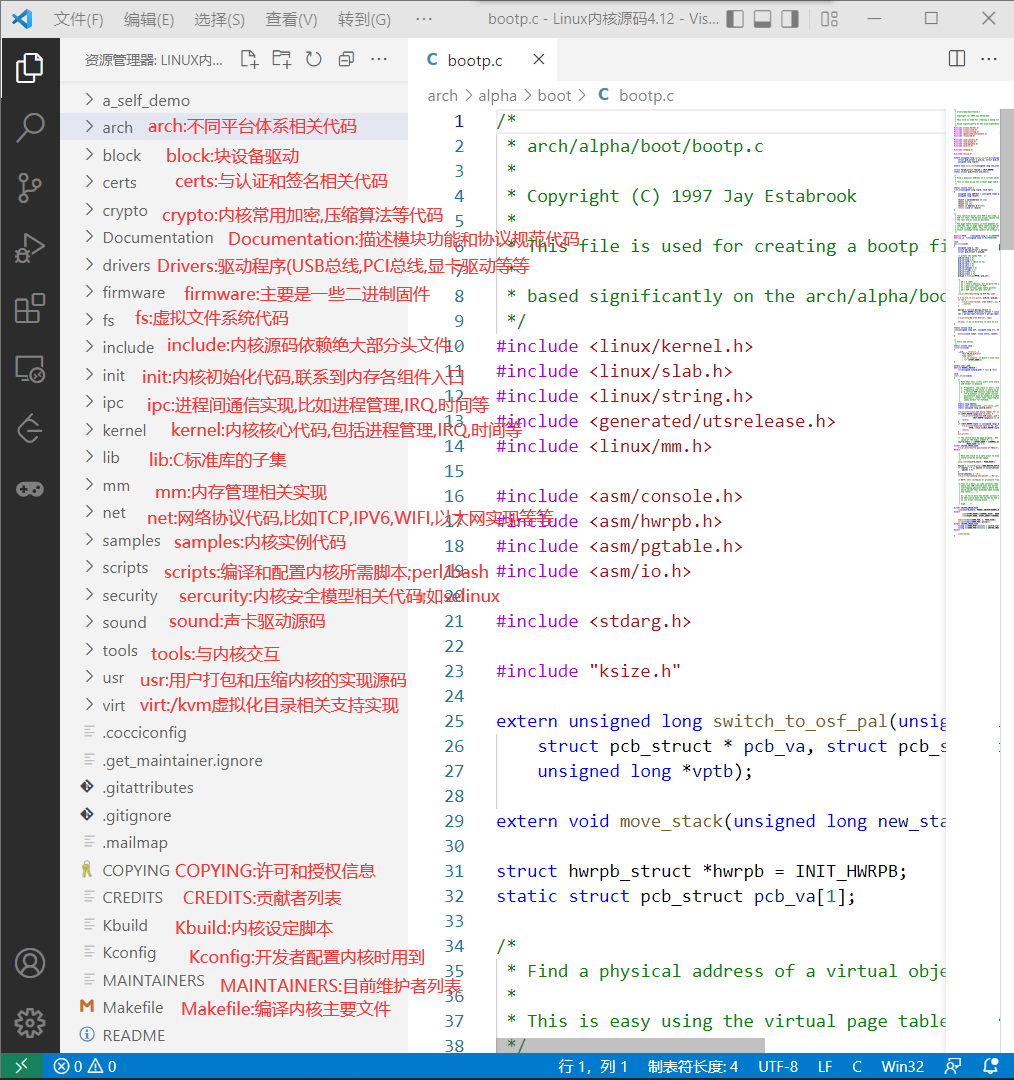Change end of line sequence LF
This screenshot has width=1014, height=1080.
point(825,1066)
